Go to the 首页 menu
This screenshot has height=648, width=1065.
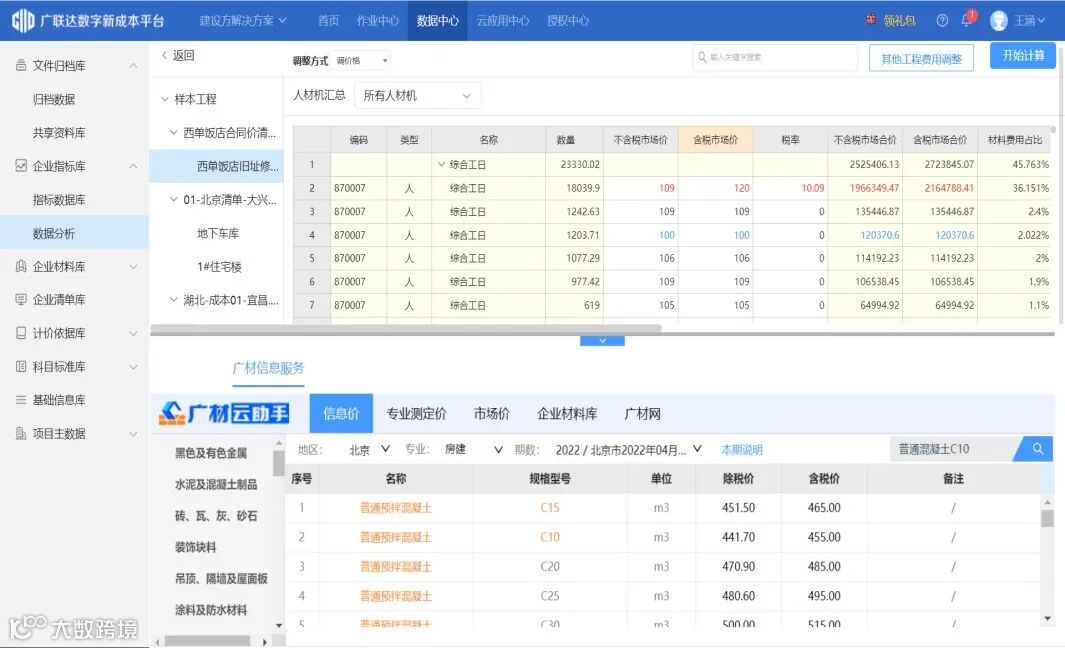pos(329,20)
